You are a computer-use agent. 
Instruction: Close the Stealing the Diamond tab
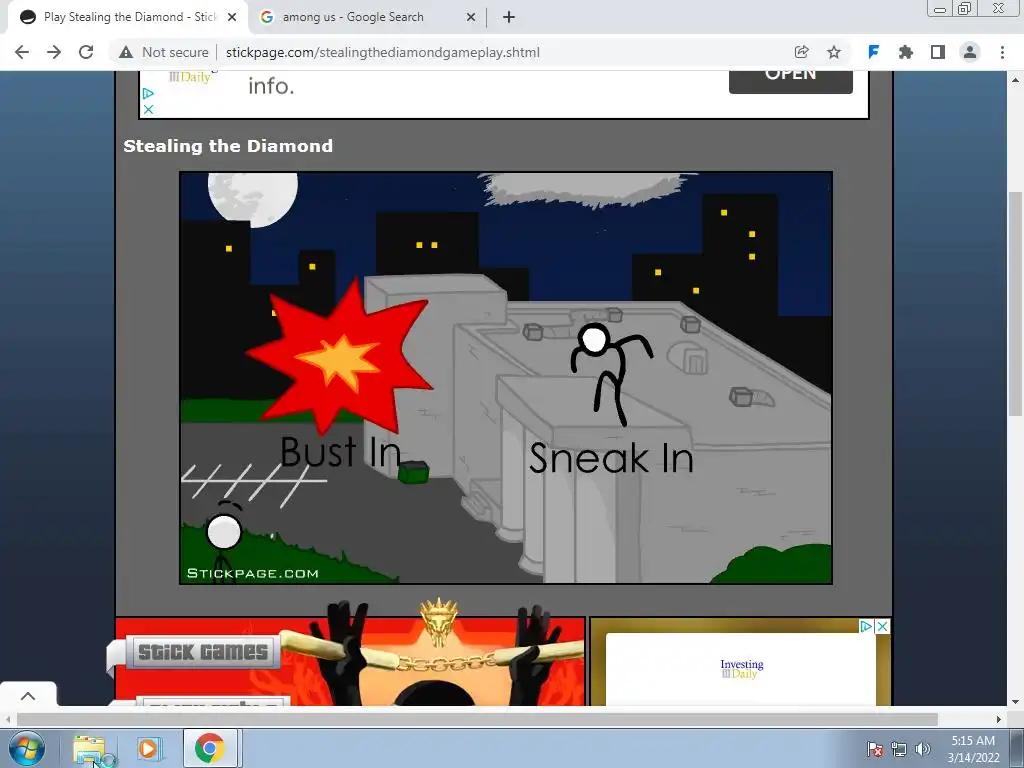(x=232, y=17)
